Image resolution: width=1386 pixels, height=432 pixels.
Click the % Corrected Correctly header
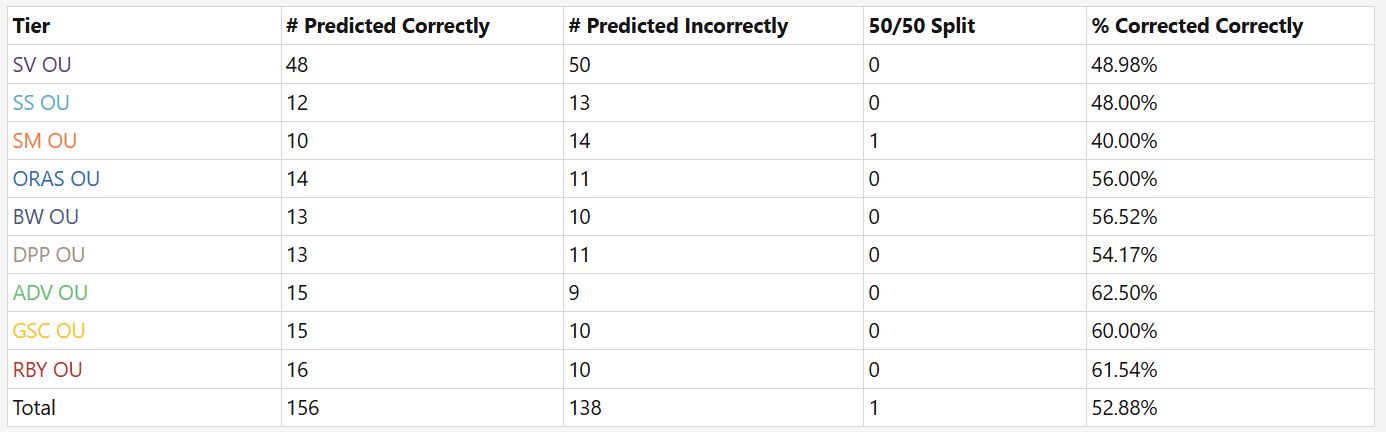1197,26
